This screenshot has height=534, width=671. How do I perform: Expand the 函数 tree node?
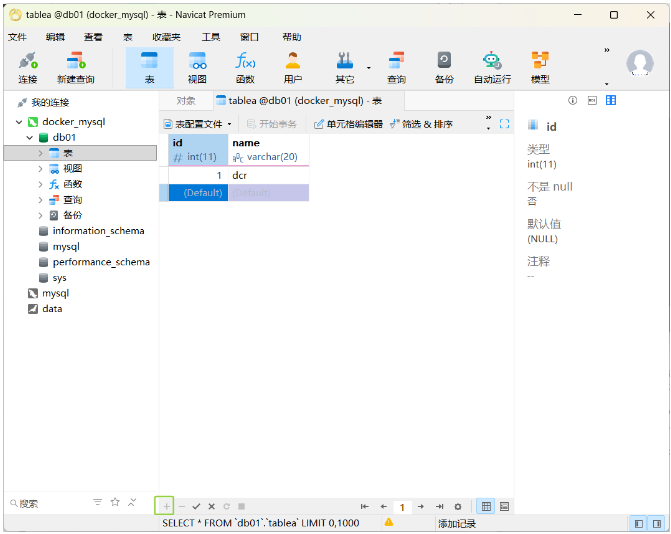(x=40, y=184)
